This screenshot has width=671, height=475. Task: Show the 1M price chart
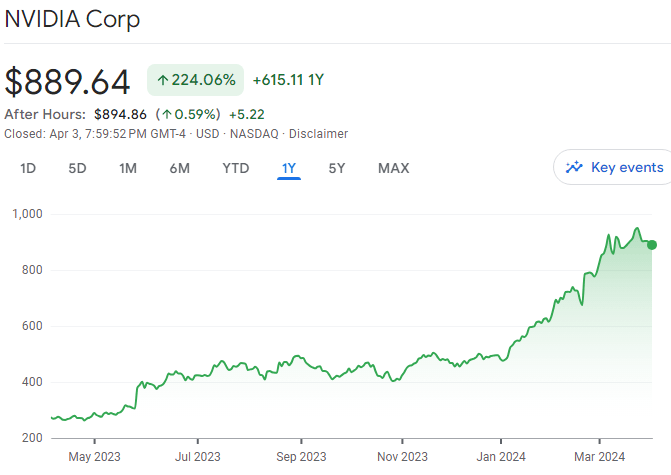point(128,168)
